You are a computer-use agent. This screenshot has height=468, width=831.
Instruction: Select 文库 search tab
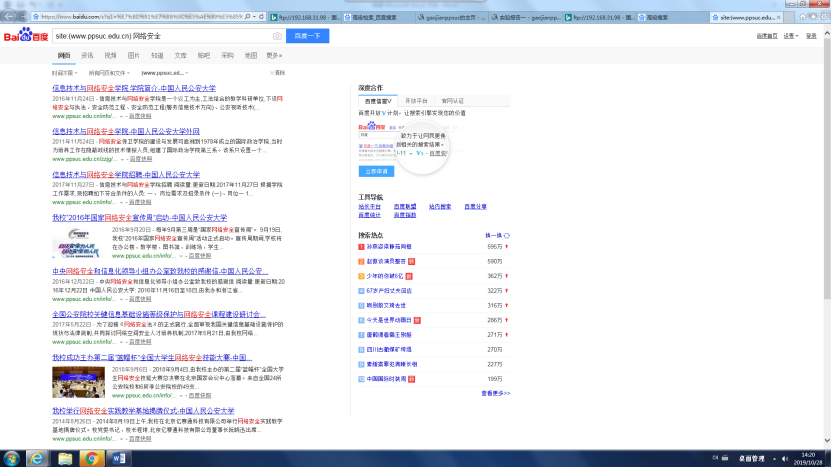coord(181,55)
